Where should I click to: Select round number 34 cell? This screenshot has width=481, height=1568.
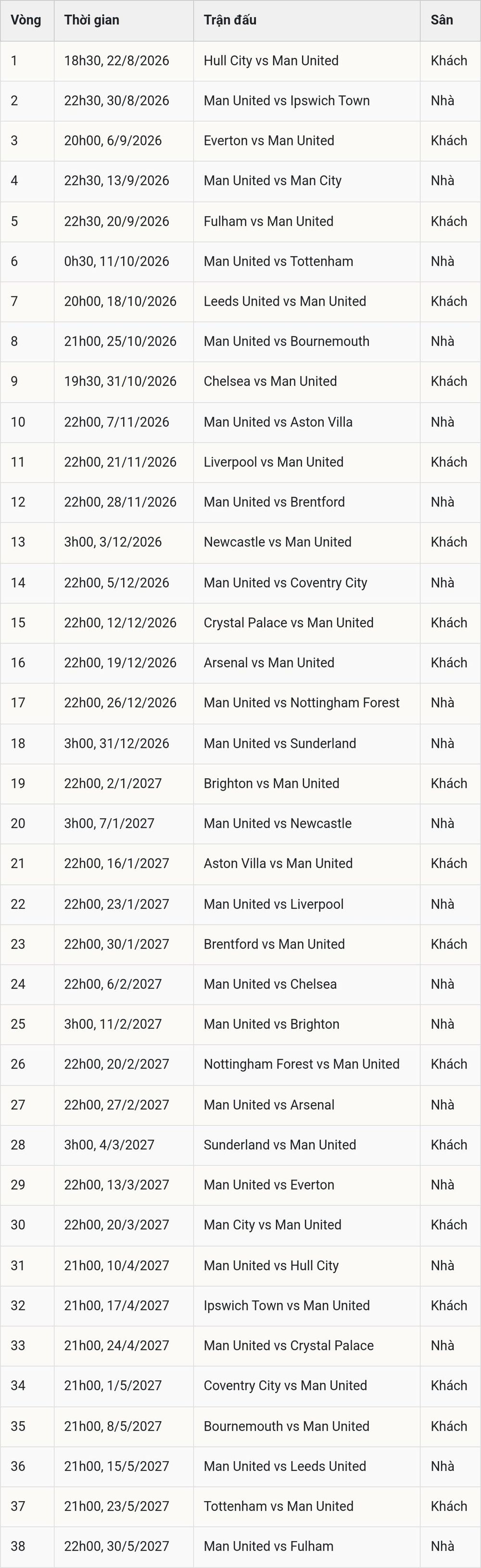point(27,1386)
